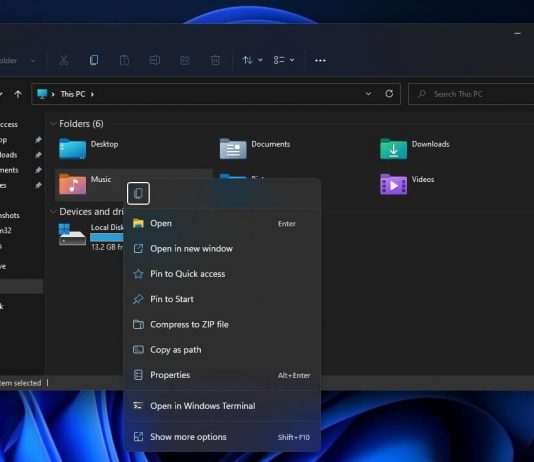Click the This PC monitor icon in address bar
This screenshot has height=462, width=534.
coord(42,94)
